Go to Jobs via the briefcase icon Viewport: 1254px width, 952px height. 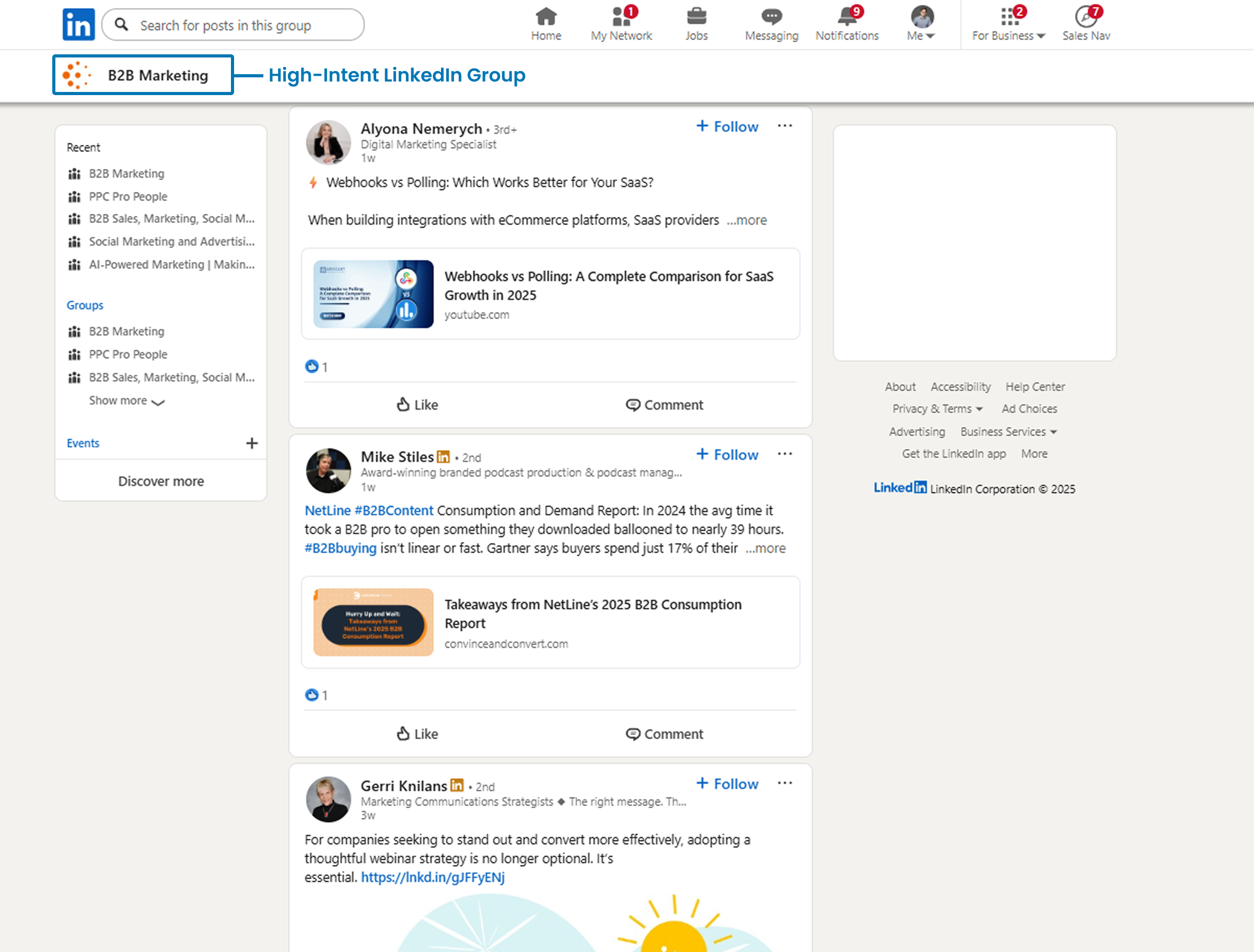[x=696, y=25]
